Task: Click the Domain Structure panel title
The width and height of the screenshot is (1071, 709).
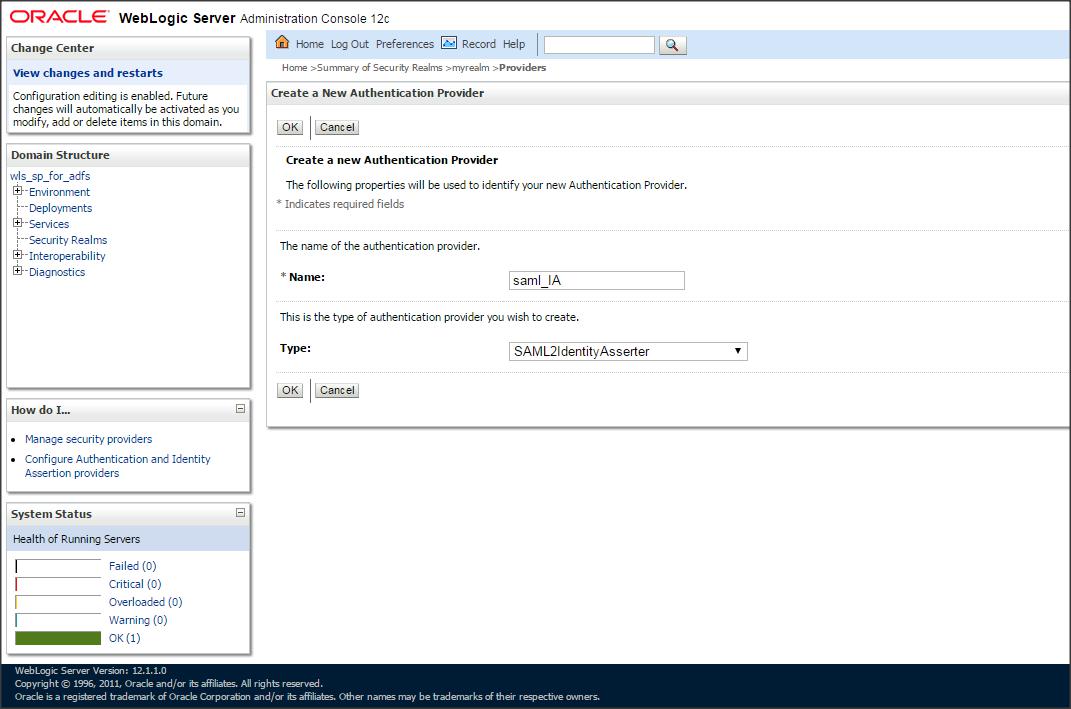Action: point(60,155)
